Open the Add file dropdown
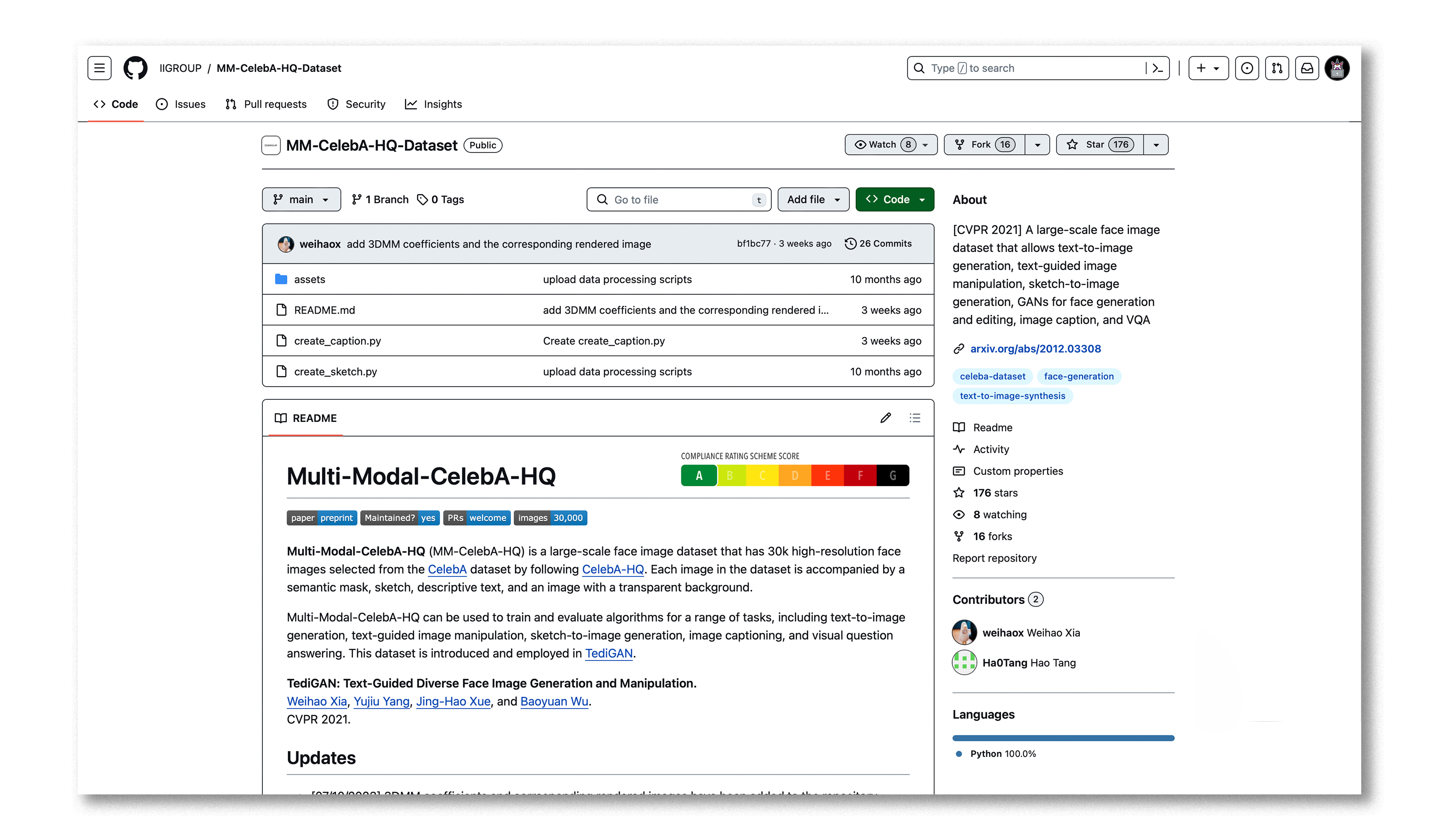Screen dimensions: 1439x840 pyautogui.click(x=812, y=199)
